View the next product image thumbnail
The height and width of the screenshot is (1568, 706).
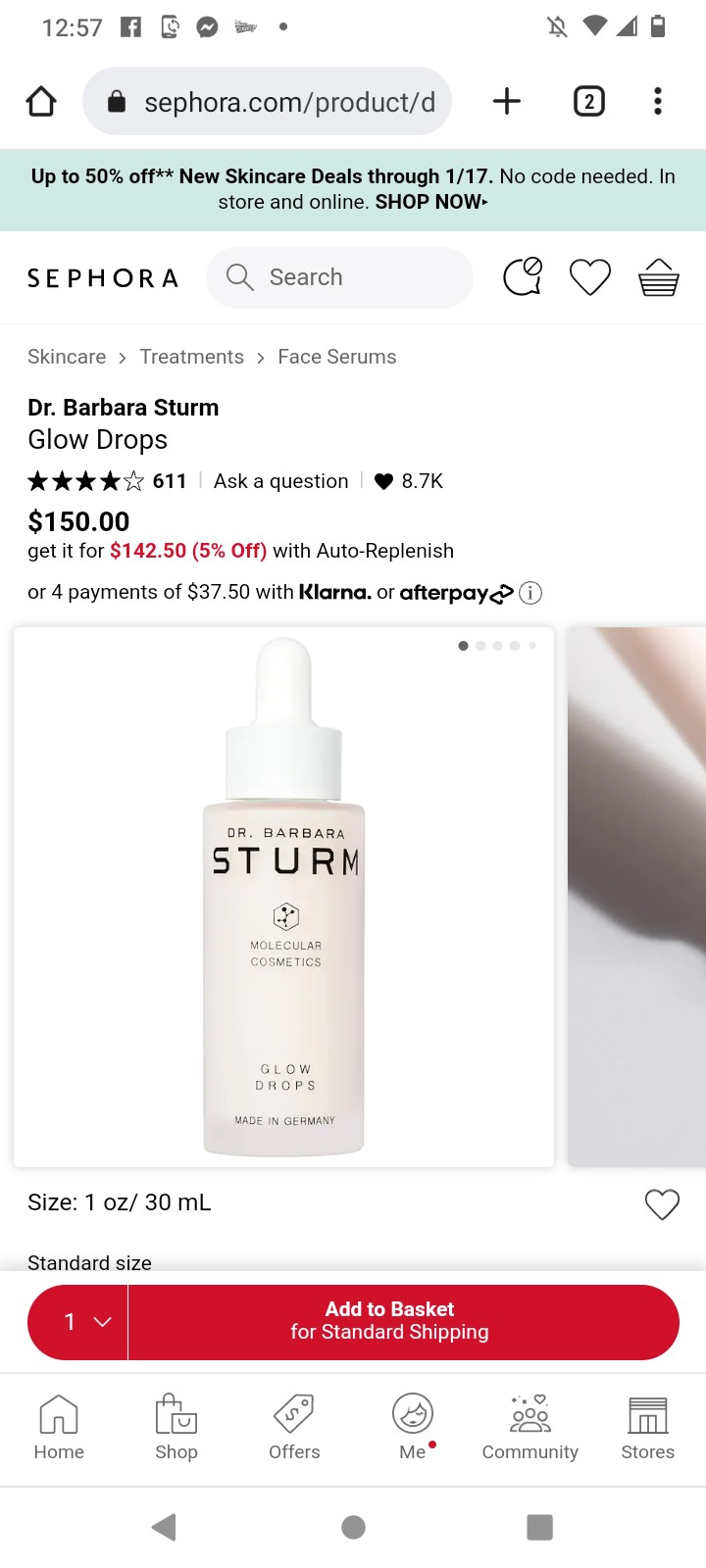(637, 897)
